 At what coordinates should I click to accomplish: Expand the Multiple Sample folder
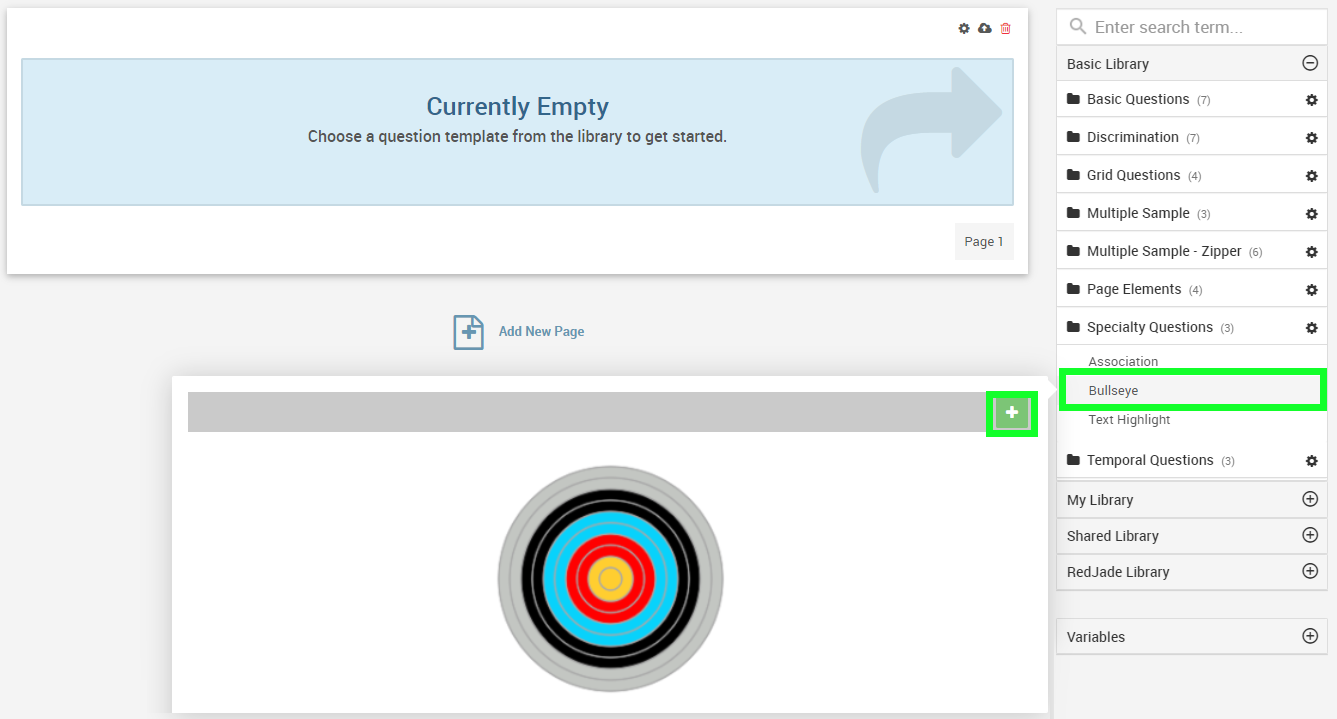point(1192,213)
